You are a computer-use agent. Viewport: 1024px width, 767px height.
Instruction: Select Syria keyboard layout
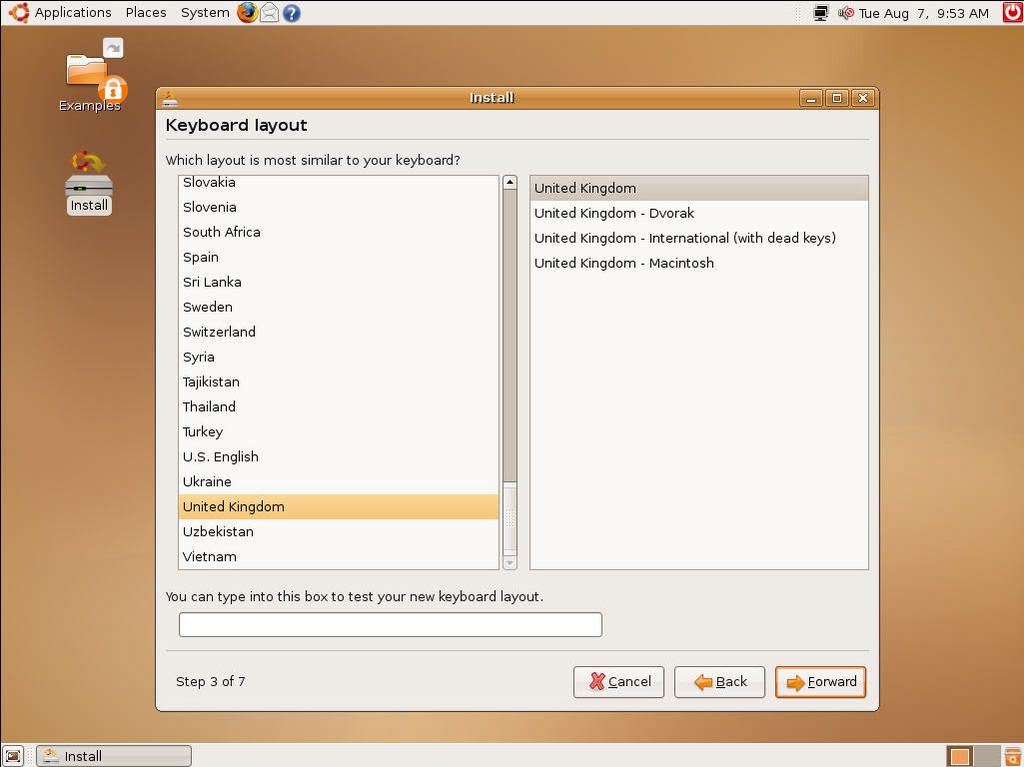[338, 357]
